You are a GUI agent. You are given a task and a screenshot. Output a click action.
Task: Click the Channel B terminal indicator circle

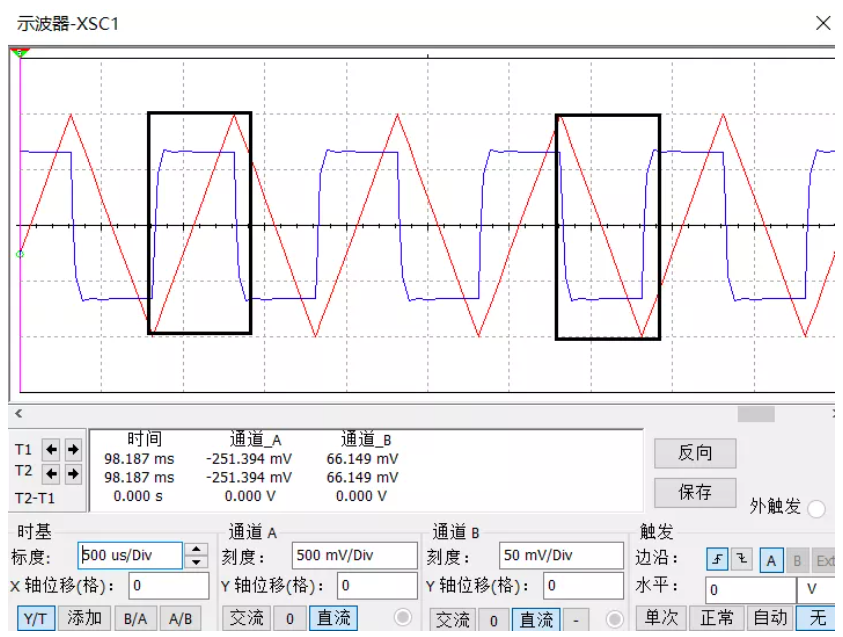(x=615, y=620)
